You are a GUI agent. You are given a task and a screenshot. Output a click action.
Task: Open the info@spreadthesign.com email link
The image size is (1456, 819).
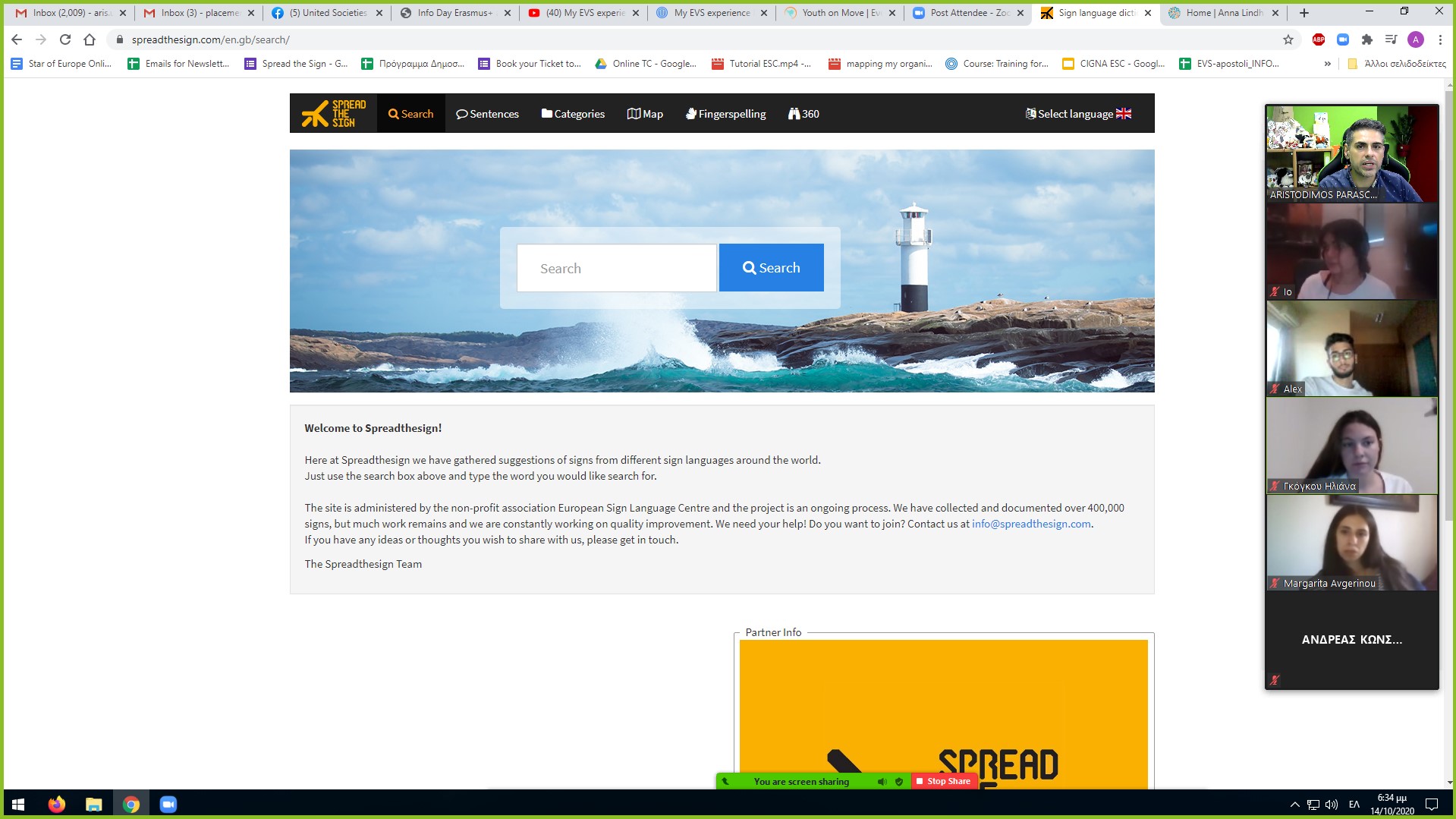pos(1031,524)
